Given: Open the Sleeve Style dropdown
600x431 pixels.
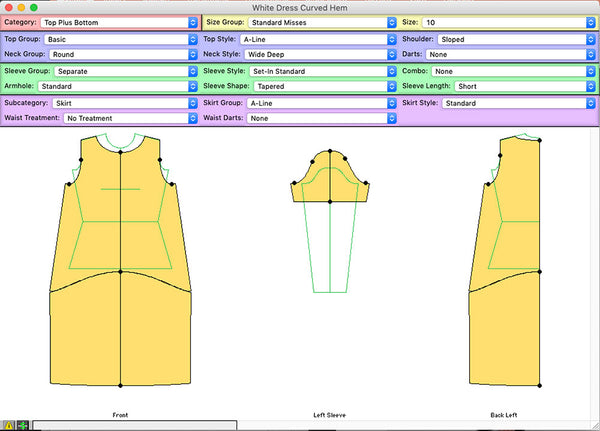Looking at the screenshot, I should pos(323,71).
